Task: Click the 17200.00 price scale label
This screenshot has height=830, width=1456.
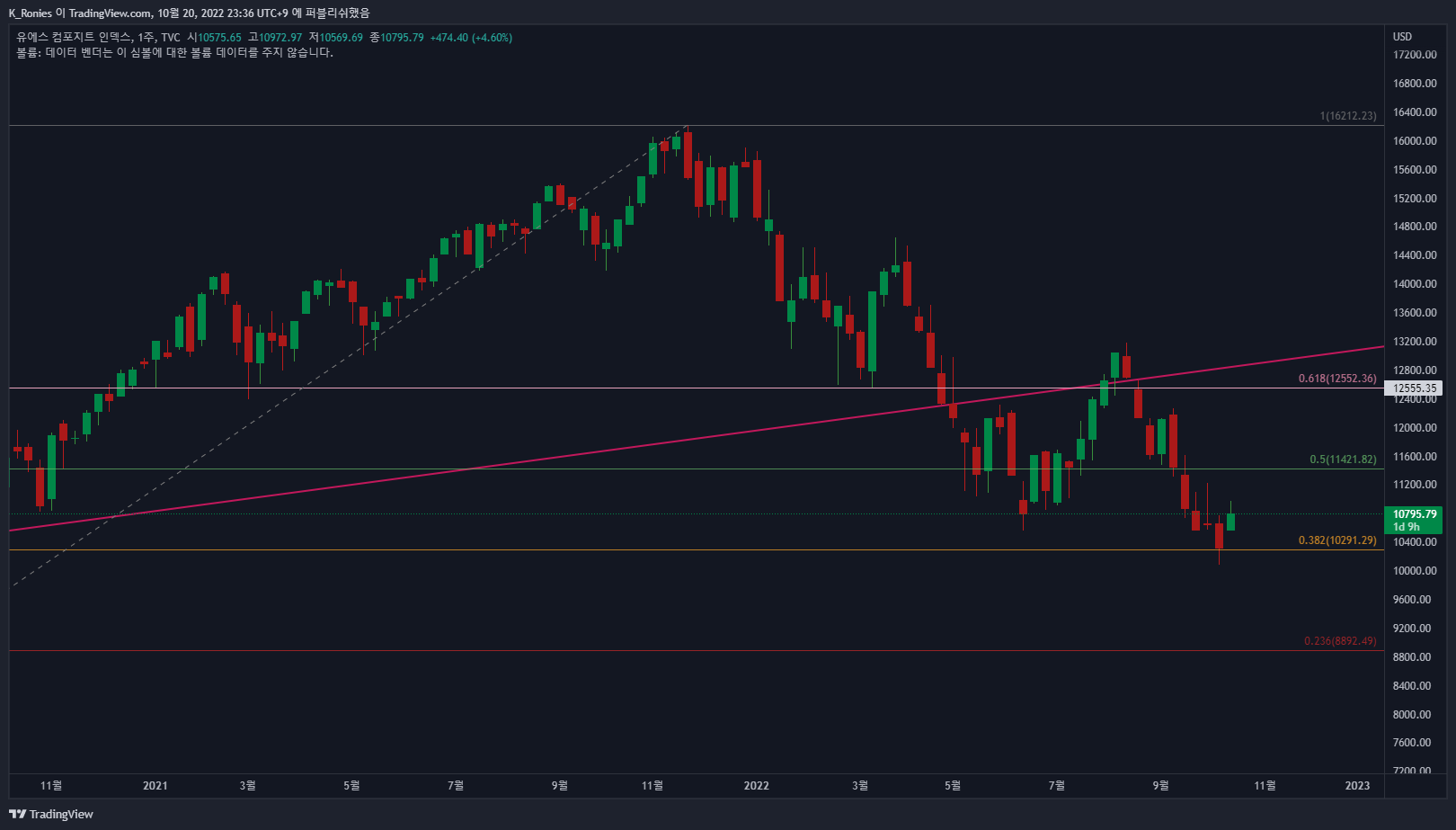Action: click(x=1415, y=55)
